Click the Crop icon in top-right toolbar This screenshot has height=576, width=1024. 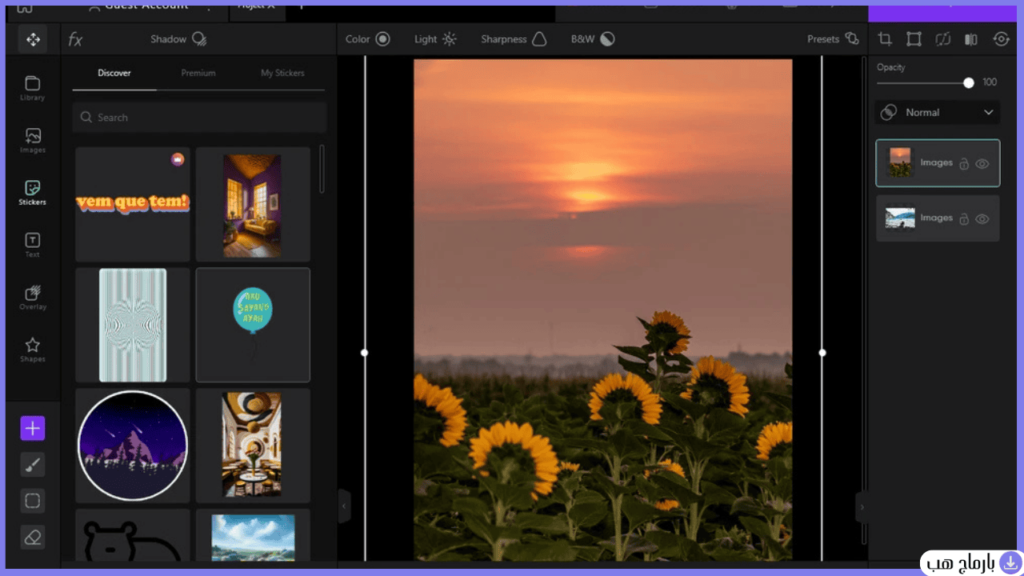tap(885, 39)
